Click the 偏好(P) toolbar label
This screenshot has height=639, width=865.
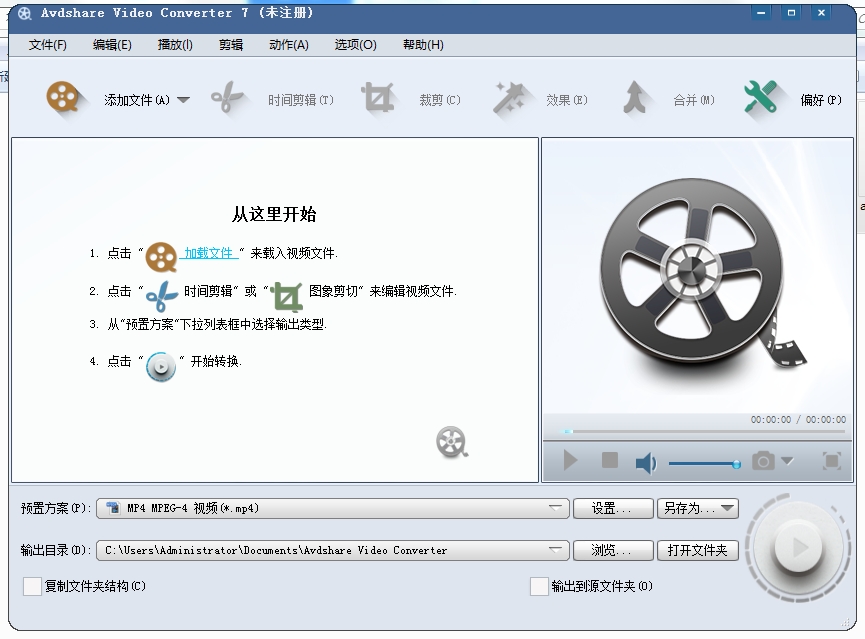pos(821,100)
